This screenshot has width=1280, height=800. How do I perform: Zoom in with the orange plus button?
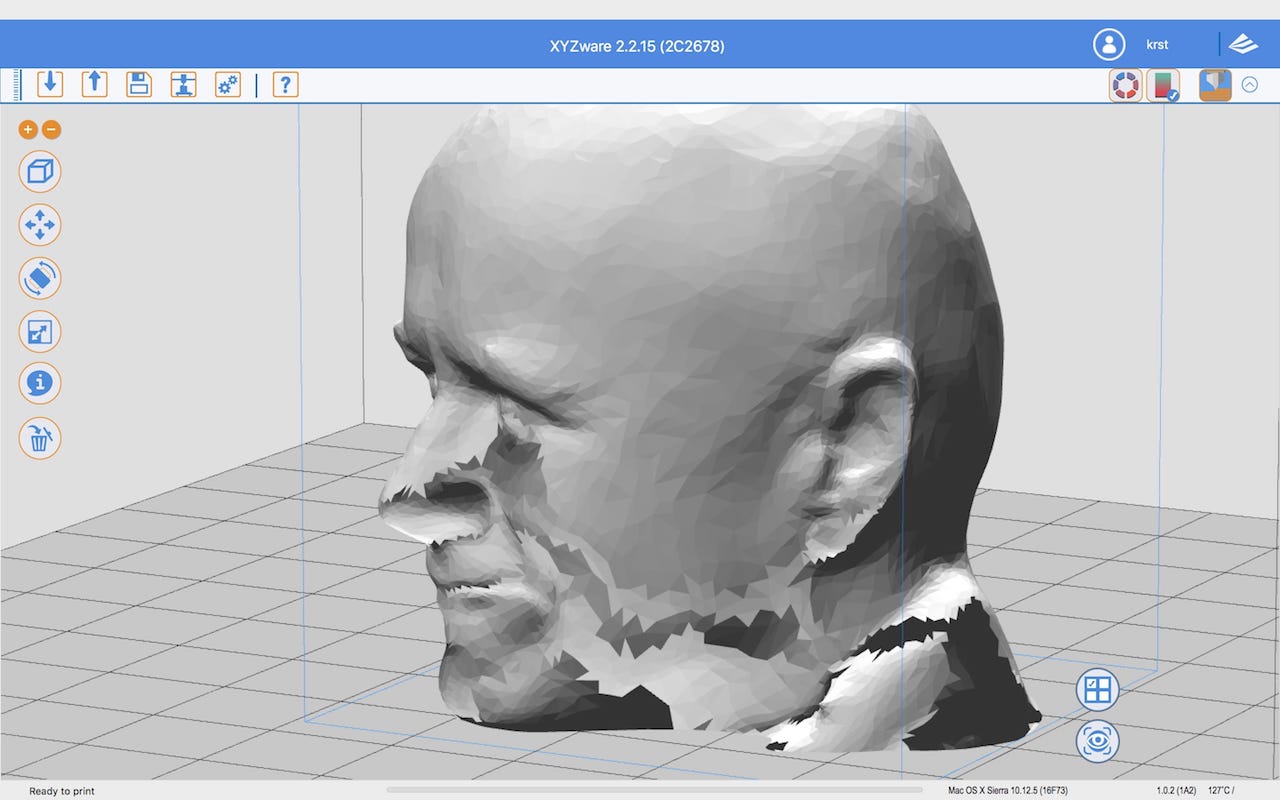(28, 129)
